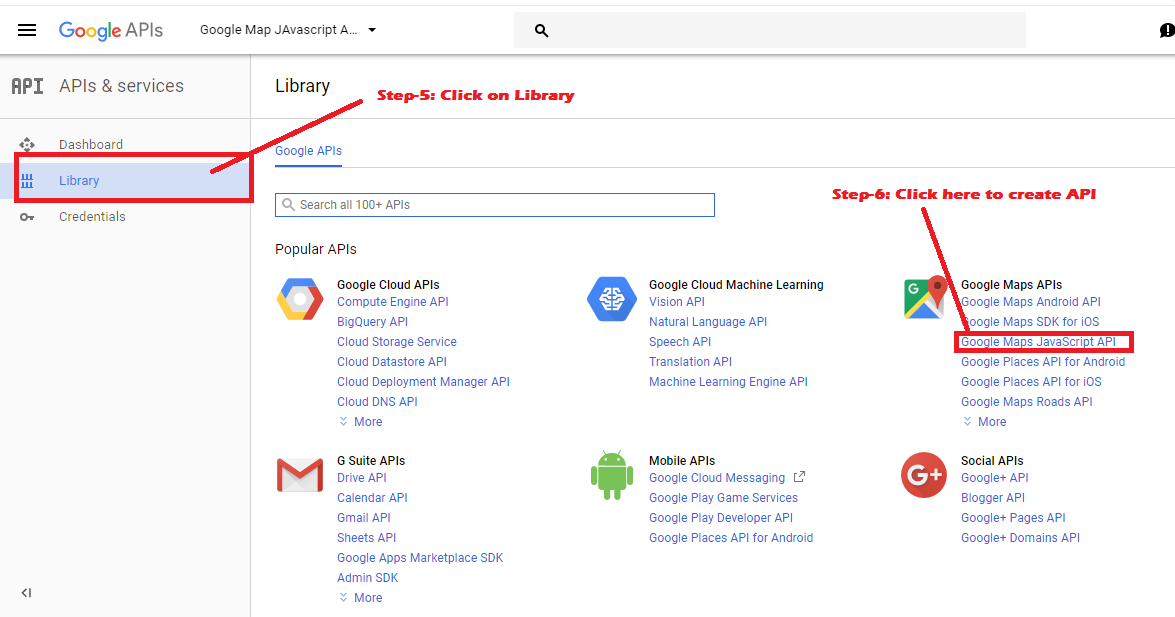Switch to the Google APIs tab
The image size is (1175, 617).
click(308, 151)
